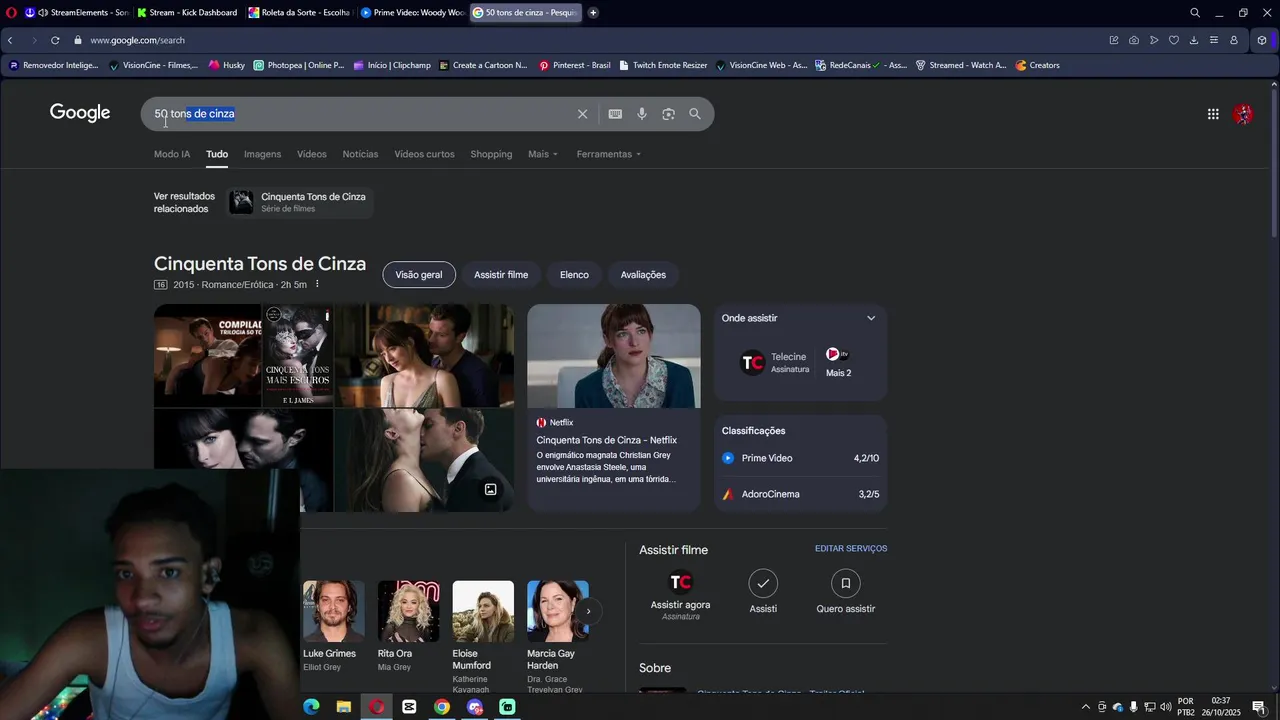Open the Google account avatar menu

1243,114
